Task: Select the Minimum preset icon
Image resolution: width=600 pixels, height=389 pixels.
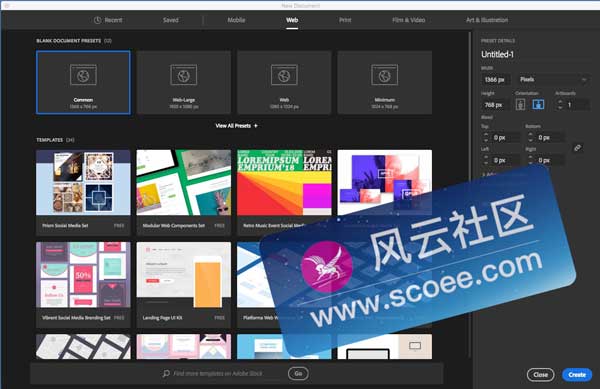Action: [x=384, y=75]
